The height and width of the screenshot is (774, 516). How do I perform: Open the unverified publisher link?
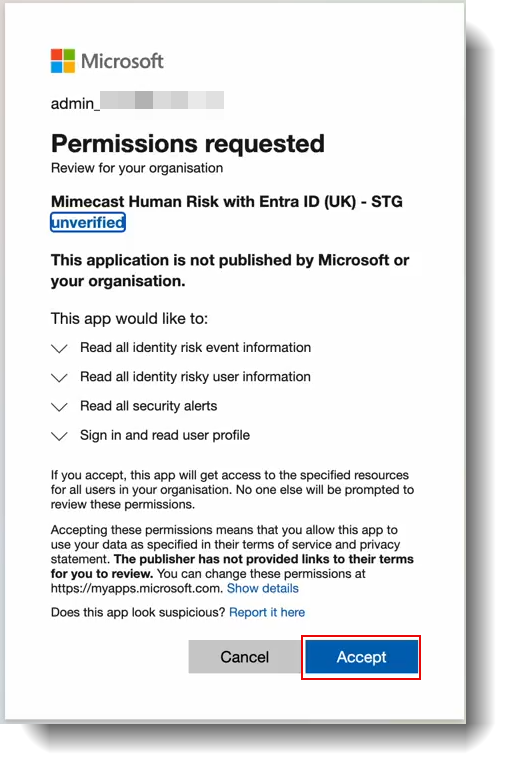pyautogui.click(x=88, y=223)
